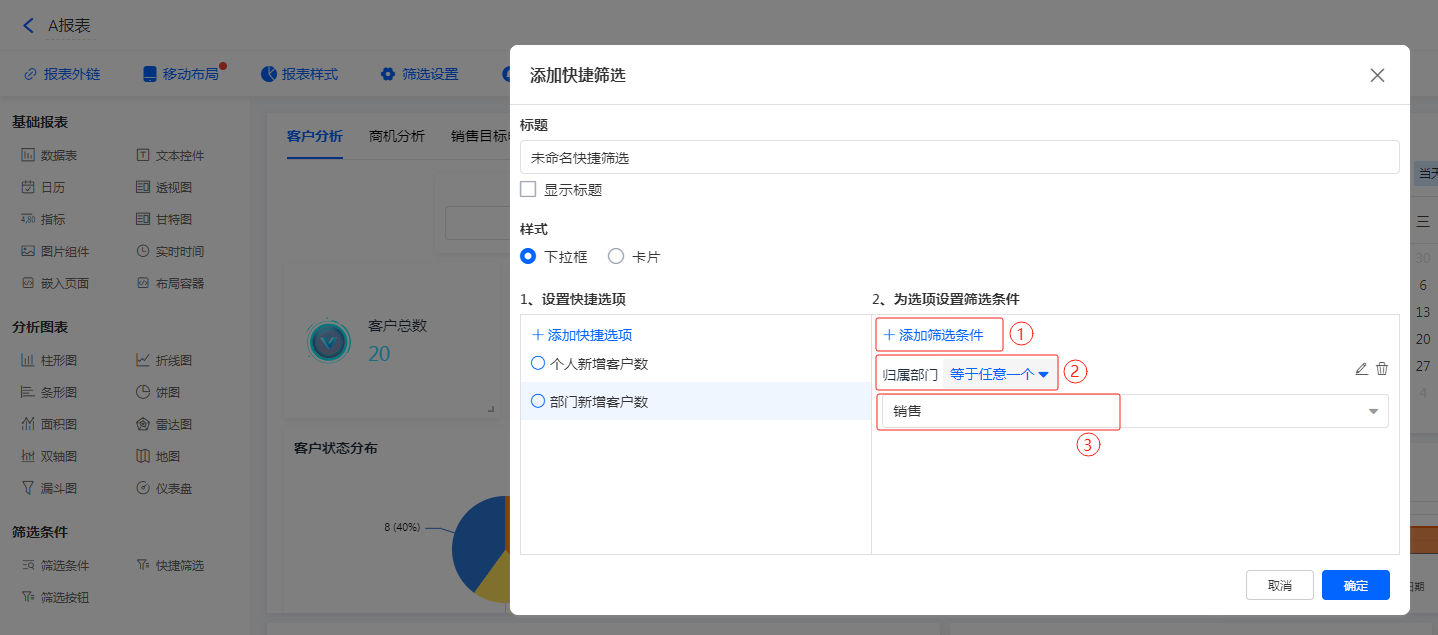Choose the 下拉框 style radio button
Screen dimensions: 1438x635
coord(529,257)
